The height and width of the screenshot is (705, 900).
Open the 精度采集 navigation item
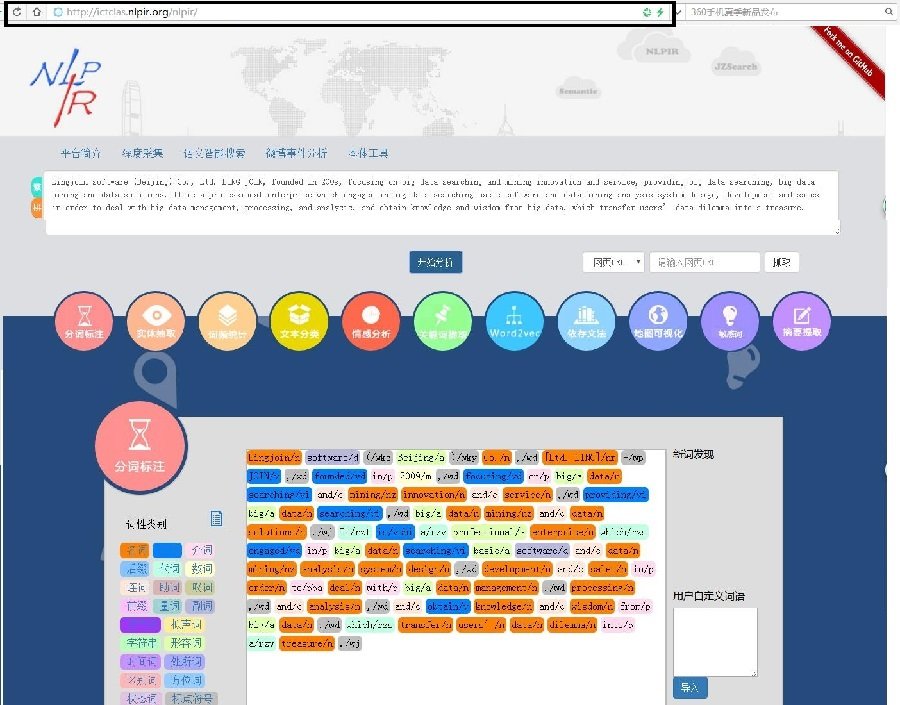point(142,153)
